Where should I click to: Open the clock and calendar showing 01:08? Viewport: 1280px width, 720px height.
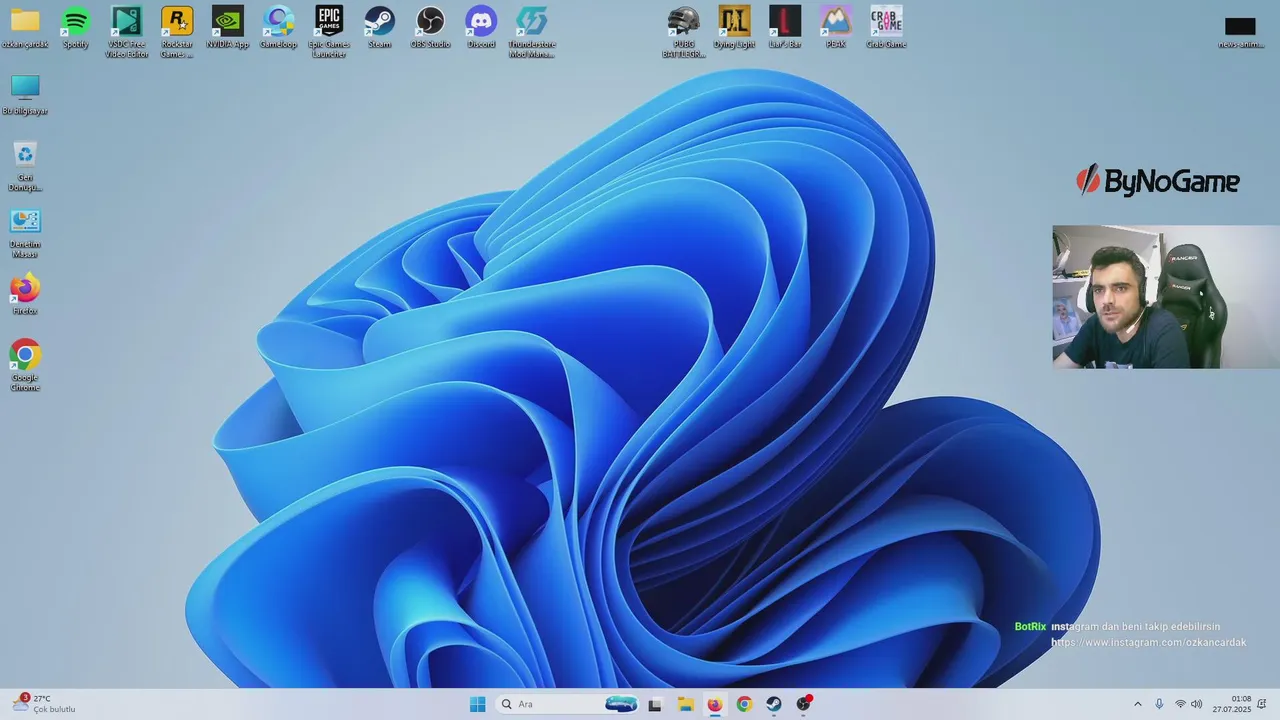click(1232, 704)
